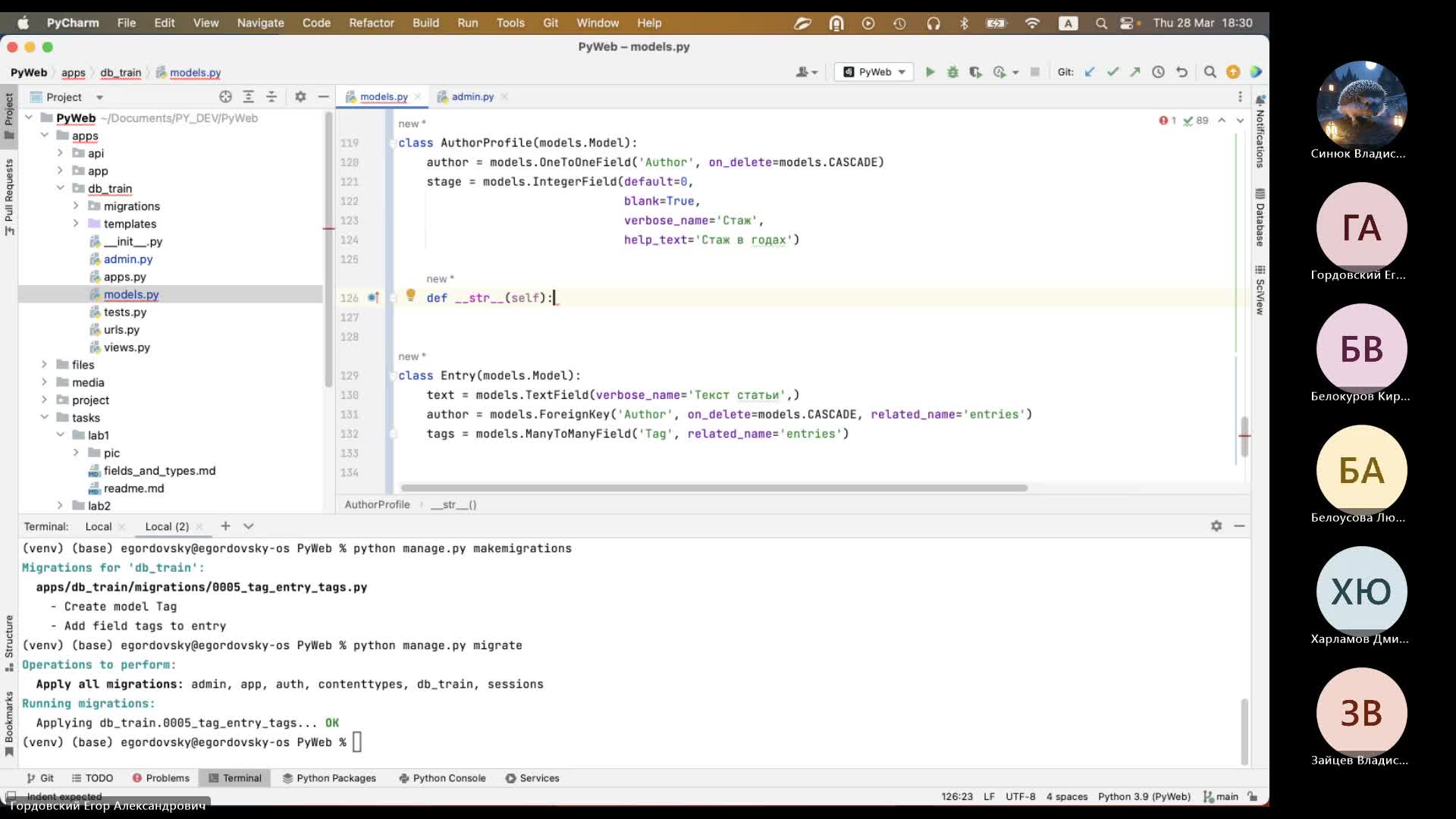Expand the files folder
This screenshot has height=819, width=1456.
(44, 365)
